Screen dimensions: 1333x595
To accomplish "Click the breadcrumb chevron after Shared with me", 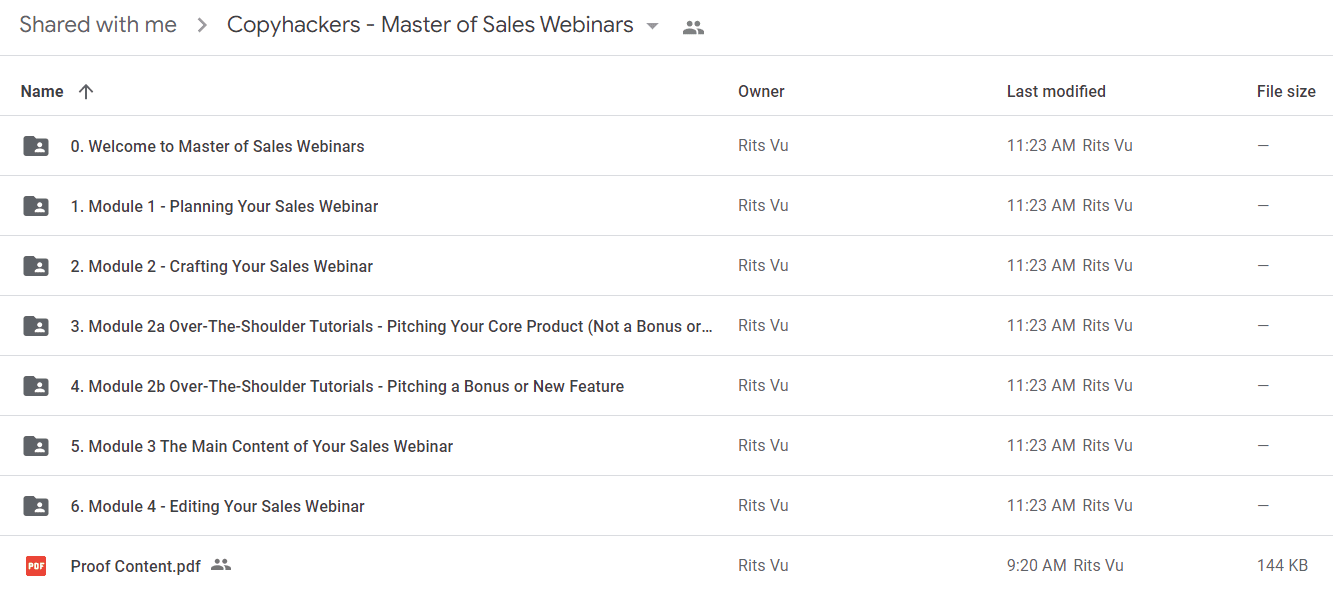I will click(x=202, y=26).
